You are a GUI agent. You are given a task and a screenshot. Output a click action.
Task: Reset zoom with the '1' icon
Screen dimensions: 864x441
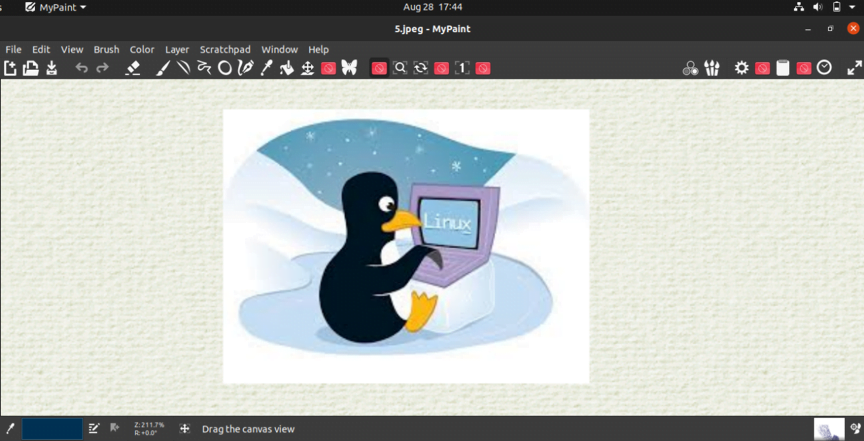[462, 68]
